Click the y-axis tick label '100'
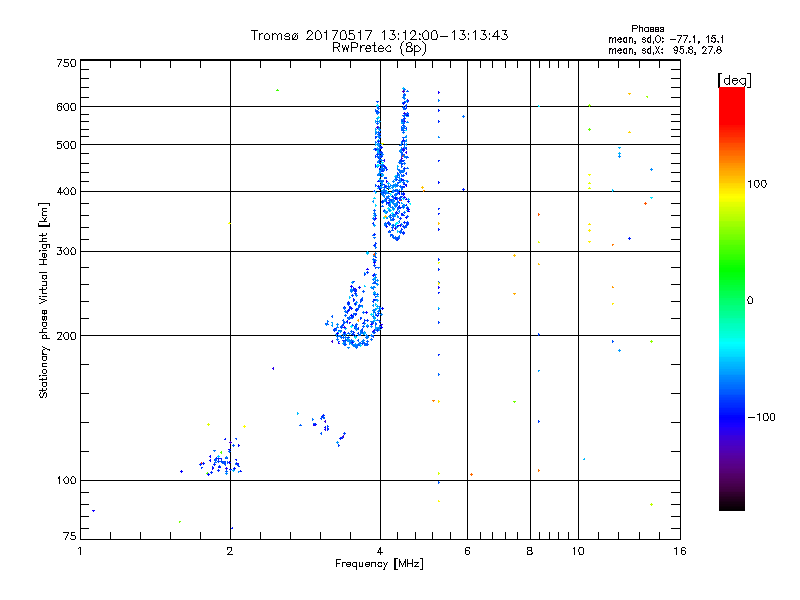 [66, 480]
